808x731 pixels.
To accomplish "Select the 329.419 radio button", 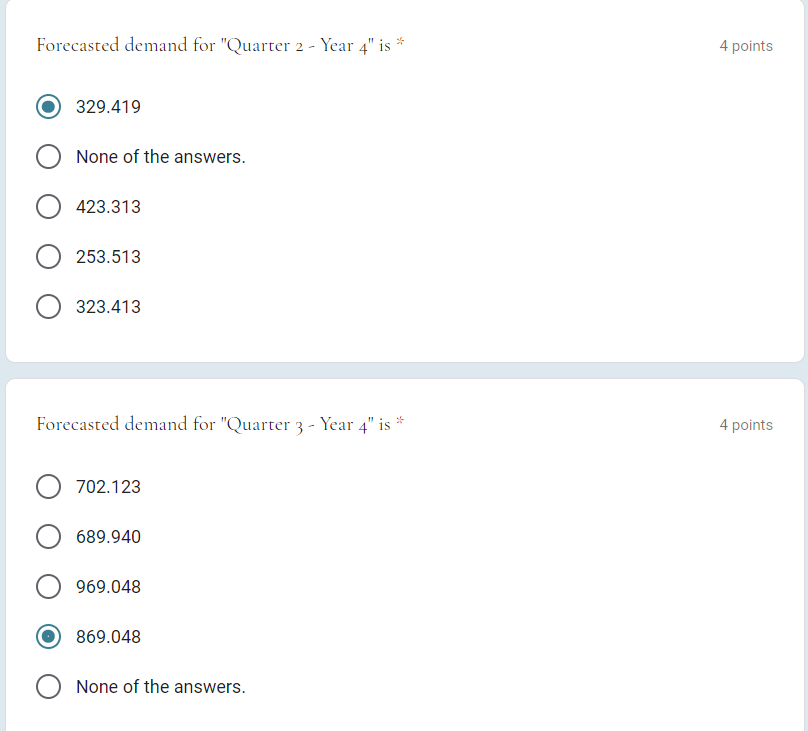I will [48, 106].
